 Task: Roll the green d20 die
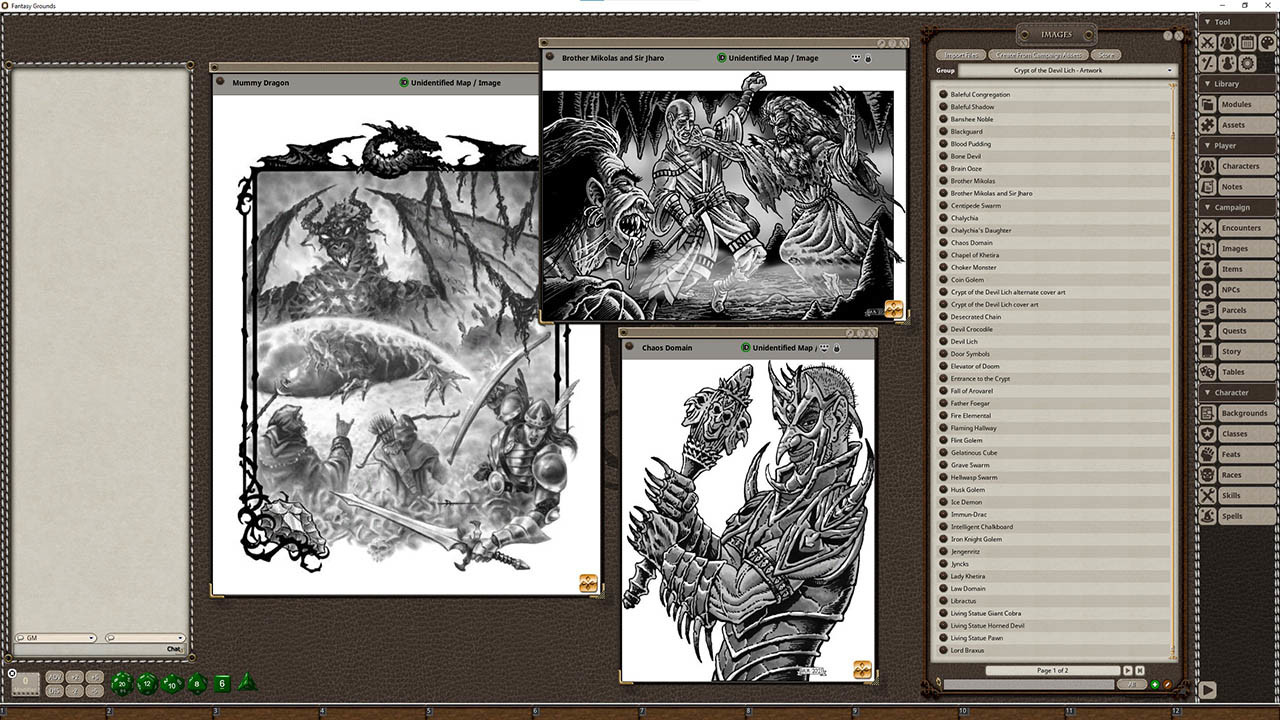[x=121, y=684]
